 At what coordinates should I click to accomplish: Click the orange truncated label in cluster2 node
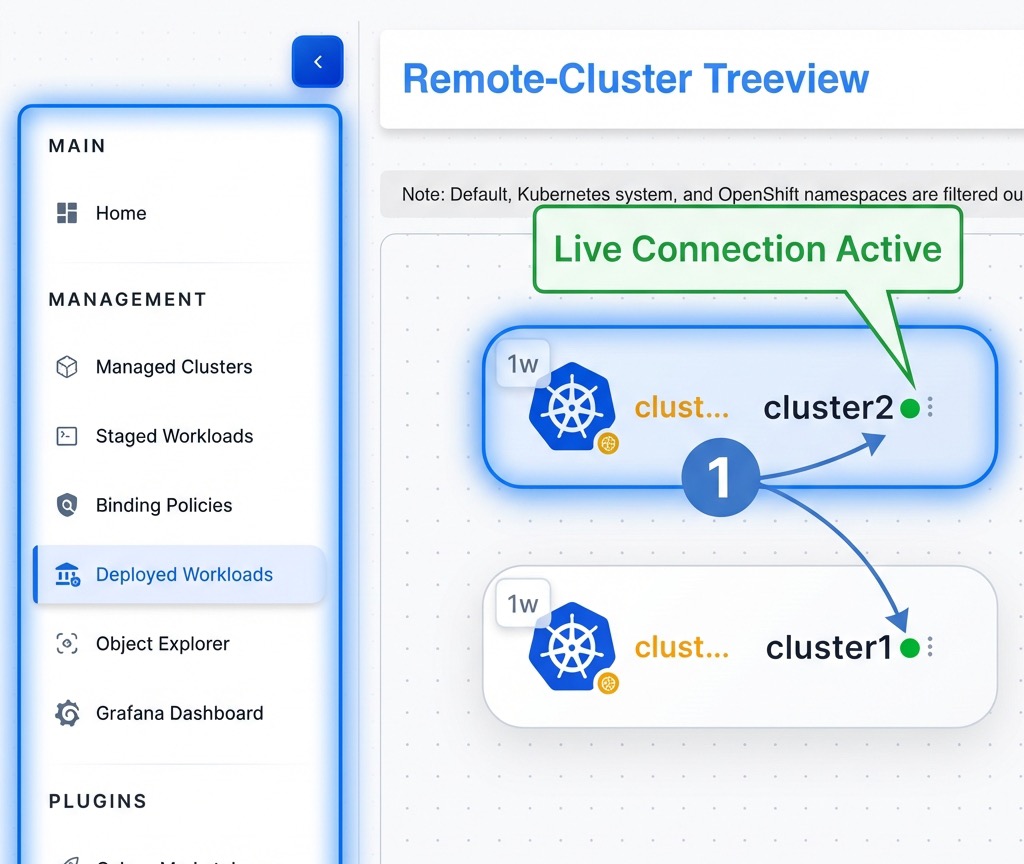point(682,408)
